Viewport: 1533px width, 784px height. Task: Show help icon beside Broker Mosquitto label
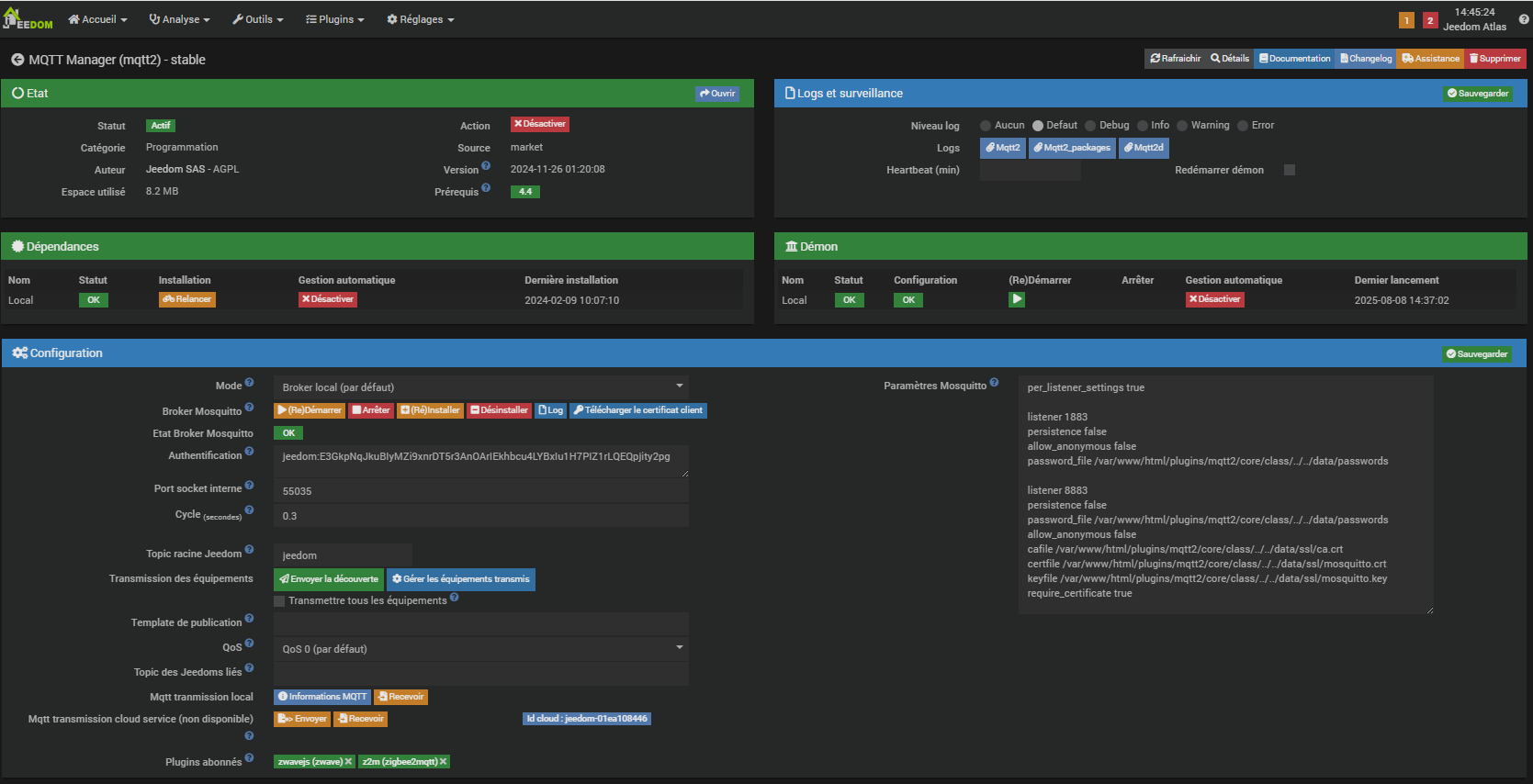tap(249, 408)
